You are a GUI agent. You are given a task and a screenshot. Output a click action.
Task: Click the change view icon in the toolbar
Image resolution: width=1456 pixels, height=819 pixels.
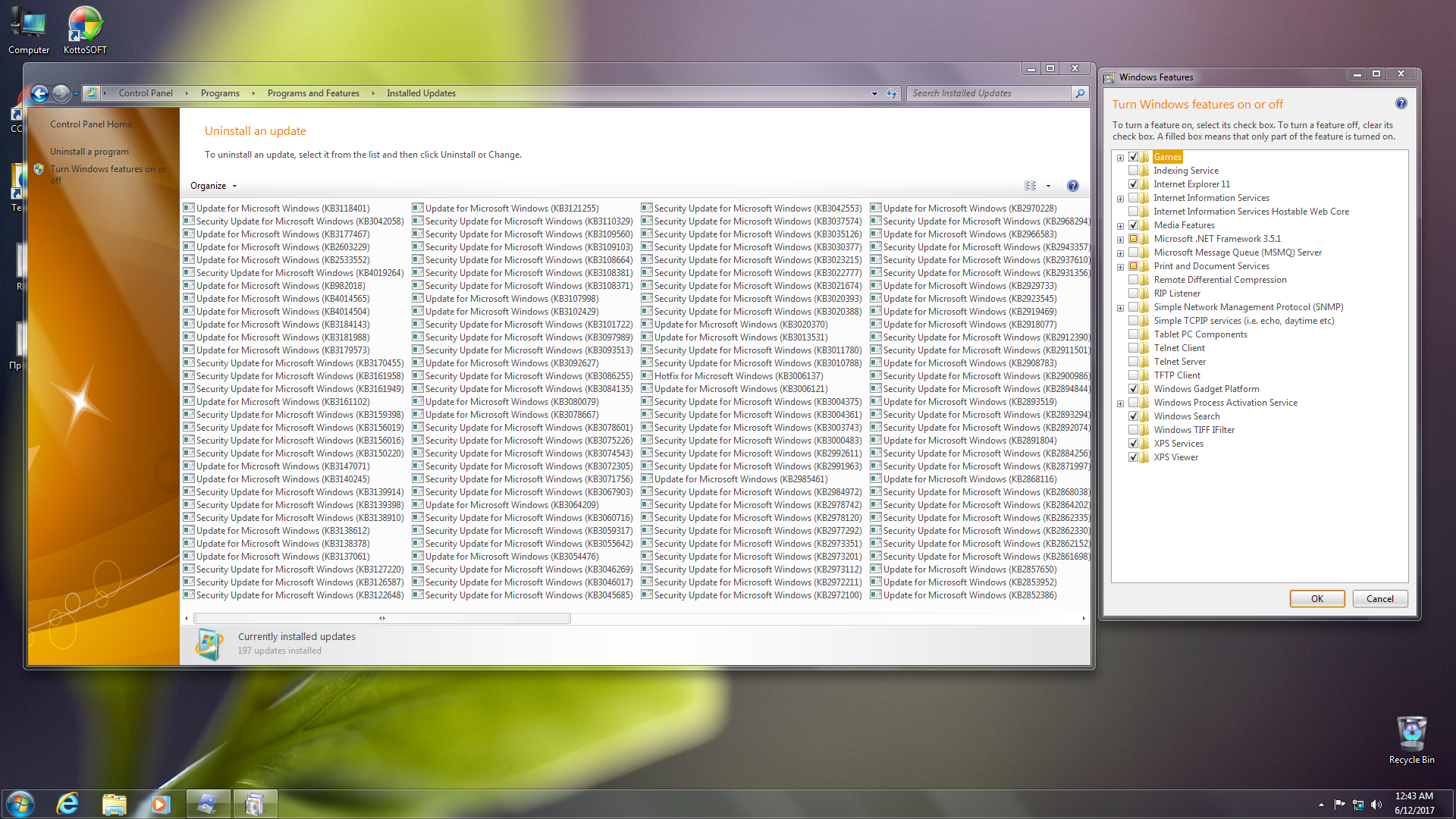[1030, 186]
